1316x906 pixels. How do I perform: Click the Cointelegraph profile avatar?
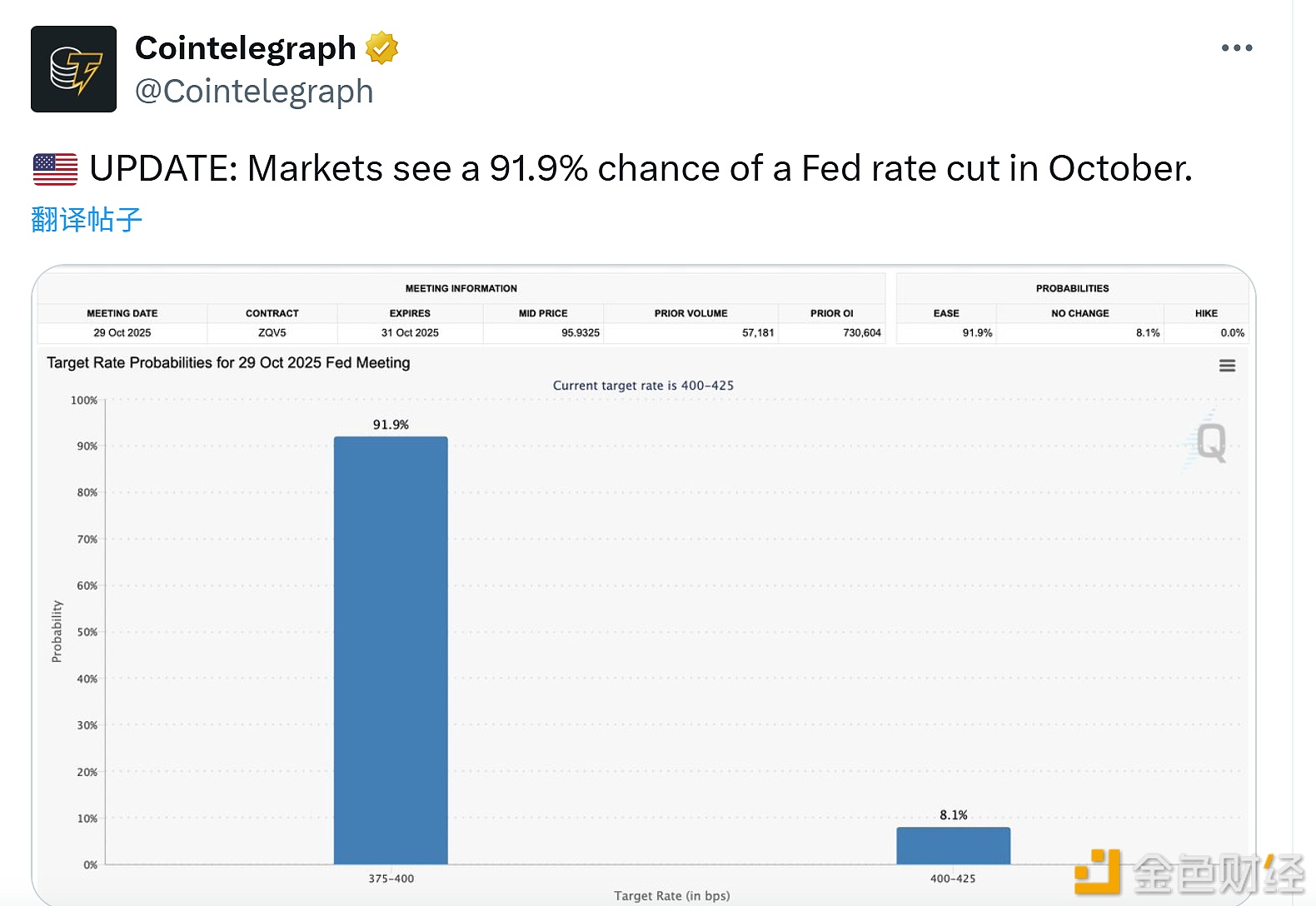pyautogui.click(x=73, y=69)
